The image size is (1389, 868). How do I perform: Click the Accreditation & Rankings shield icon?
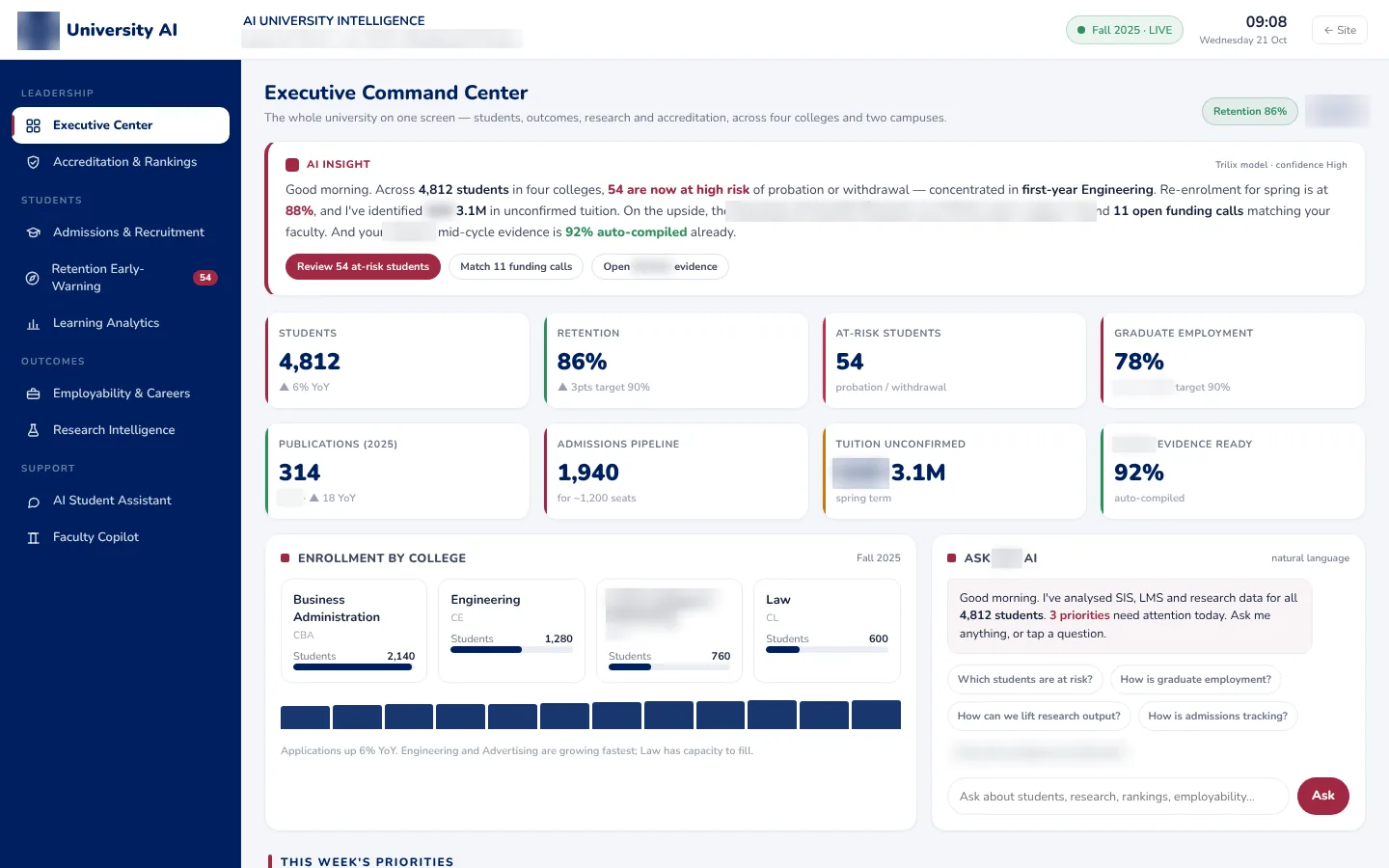click(x=33, y=162)
